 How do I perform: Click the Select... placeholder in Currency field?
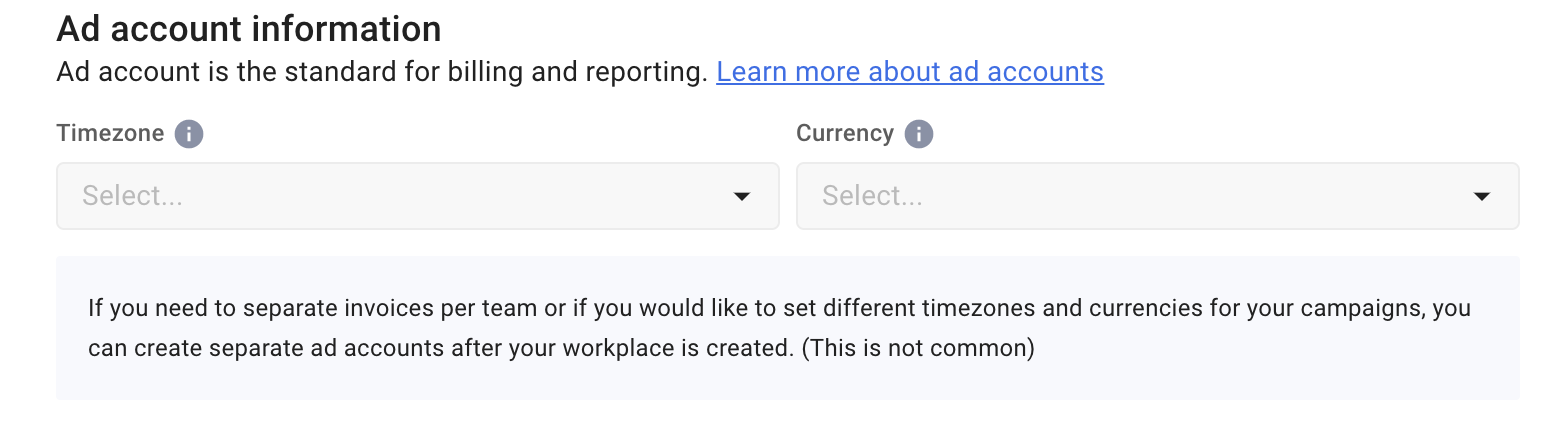(x=872, y=196)
